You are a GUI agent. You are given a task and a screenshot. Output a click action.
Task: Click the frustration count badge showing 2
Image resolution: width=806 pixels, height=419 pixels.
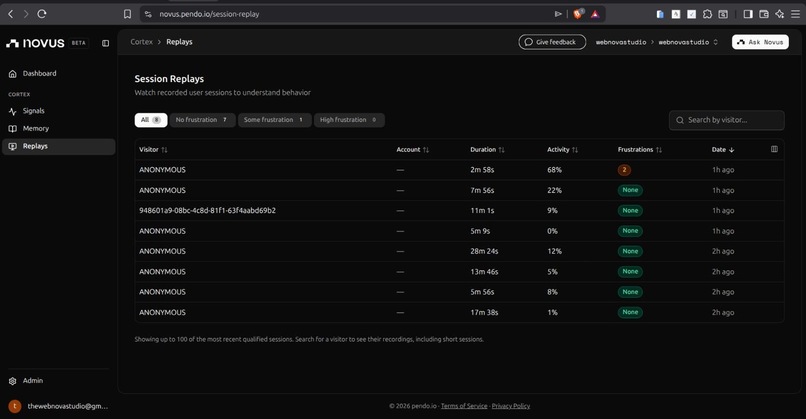(x=624, y=170)
